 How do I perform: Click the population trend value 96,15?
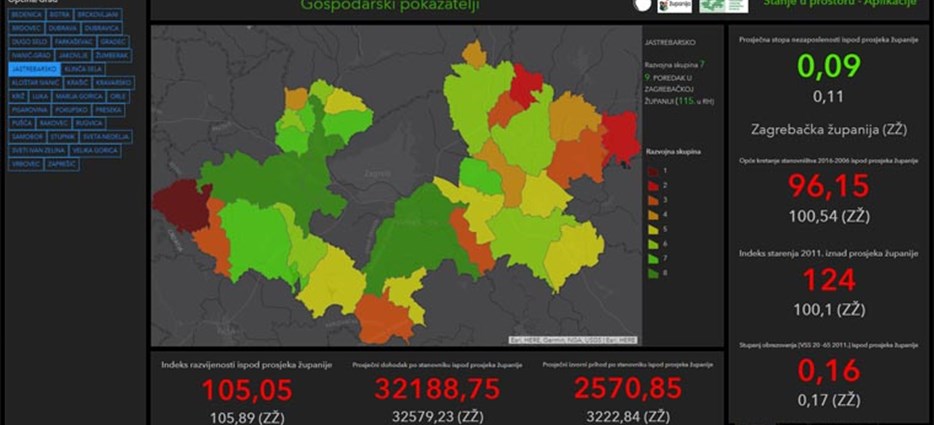tap(829, 185)
